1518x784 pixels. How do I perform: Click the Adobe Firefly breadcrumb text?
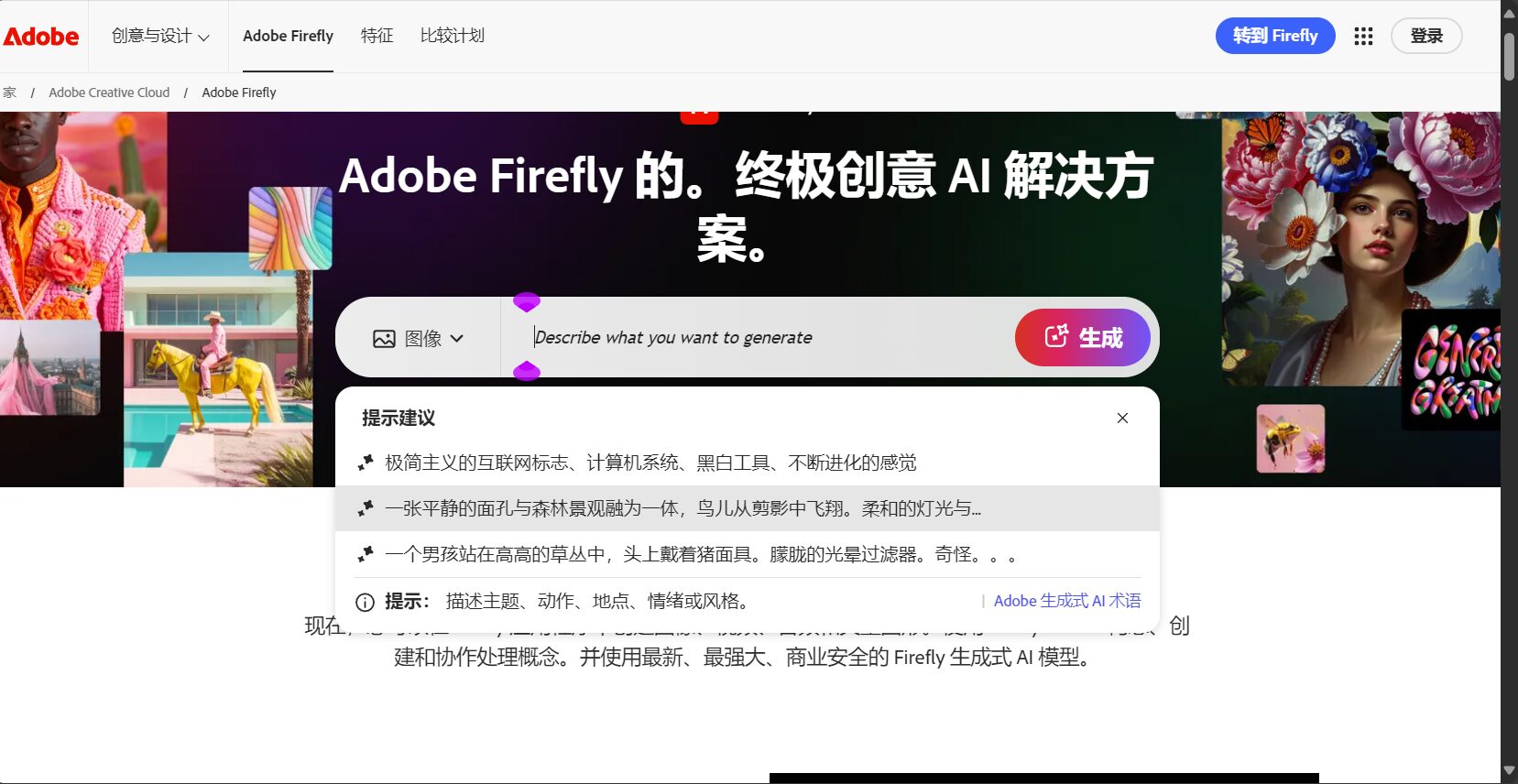239,93
